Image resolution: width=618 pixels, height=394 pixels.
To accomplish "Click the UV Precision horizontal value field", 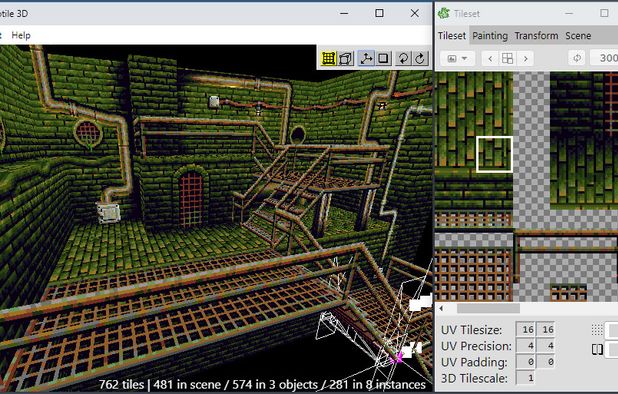I will point(525,346).
